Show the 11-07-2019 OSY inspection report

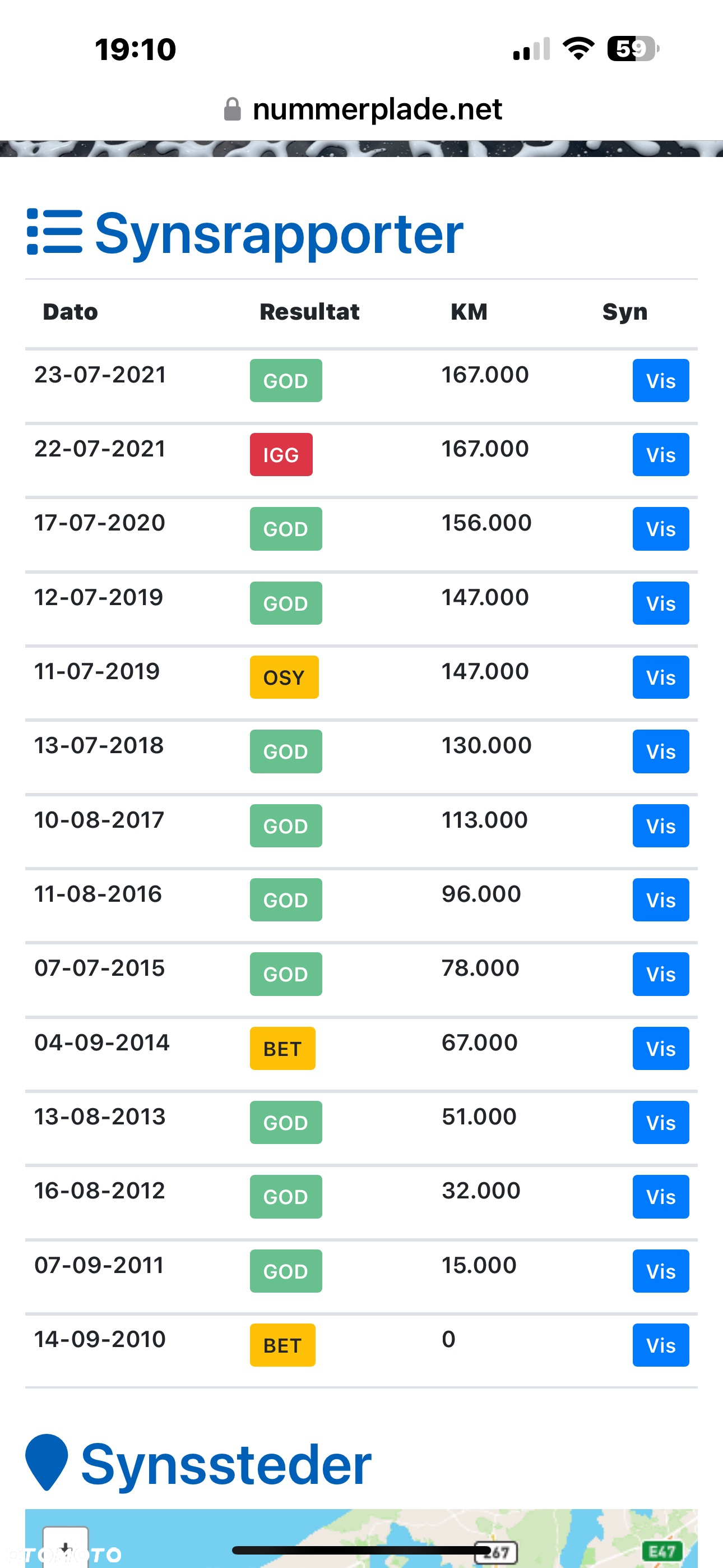[661, 677]
